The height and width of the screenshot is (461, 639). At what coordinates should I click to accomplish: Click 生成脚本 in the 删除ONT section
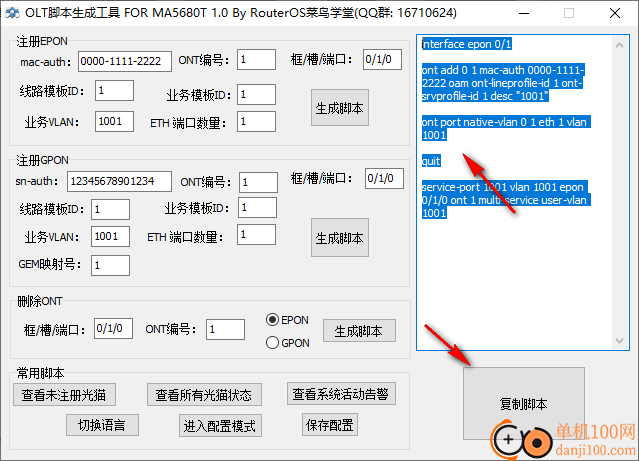click(x=359, y=331)
